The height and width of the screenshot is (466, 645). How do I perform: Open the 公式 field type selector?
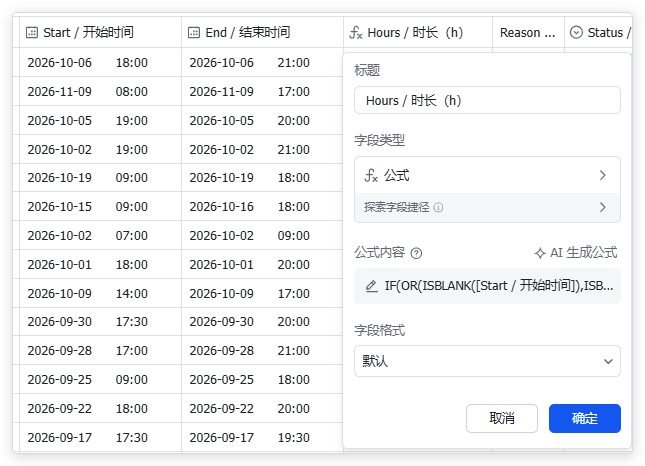[487, 175]
